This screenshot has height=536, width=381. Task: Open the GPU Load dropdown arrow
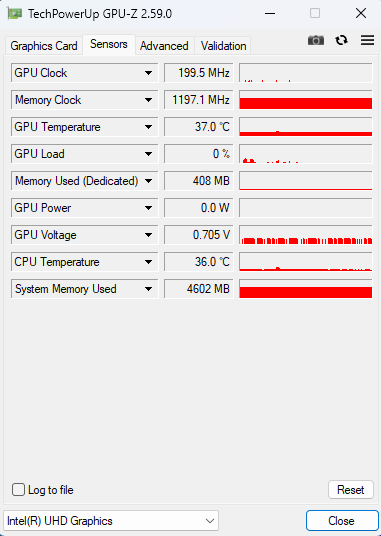(148, 154)
